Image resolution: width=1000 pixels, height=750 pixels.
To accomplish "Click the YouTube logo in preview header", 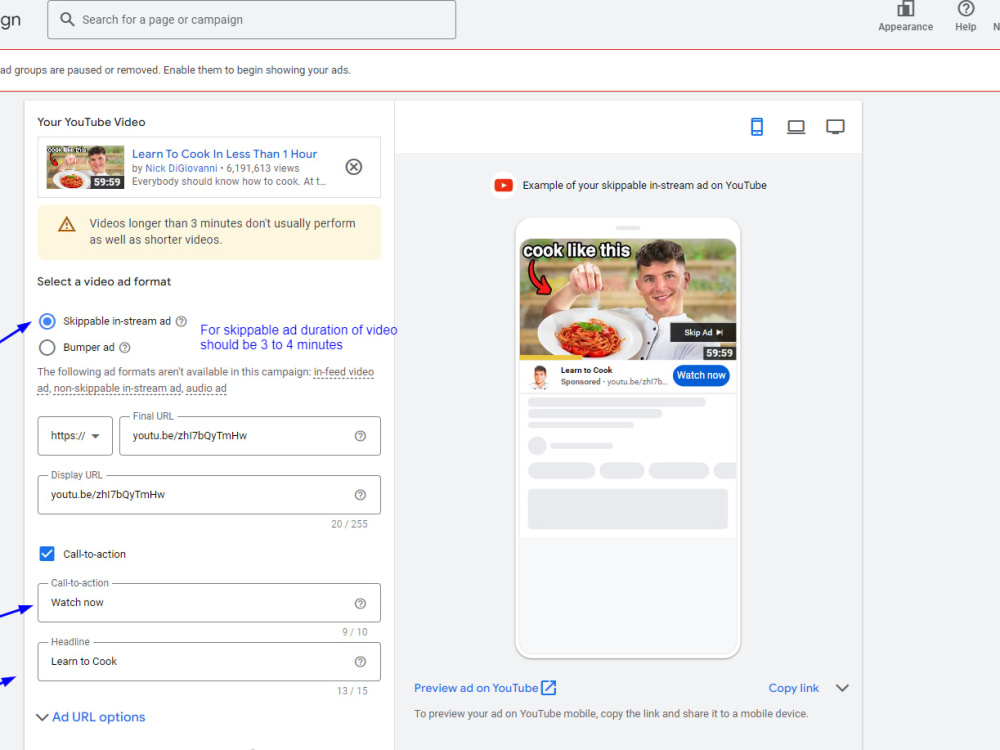I will 503,186.
